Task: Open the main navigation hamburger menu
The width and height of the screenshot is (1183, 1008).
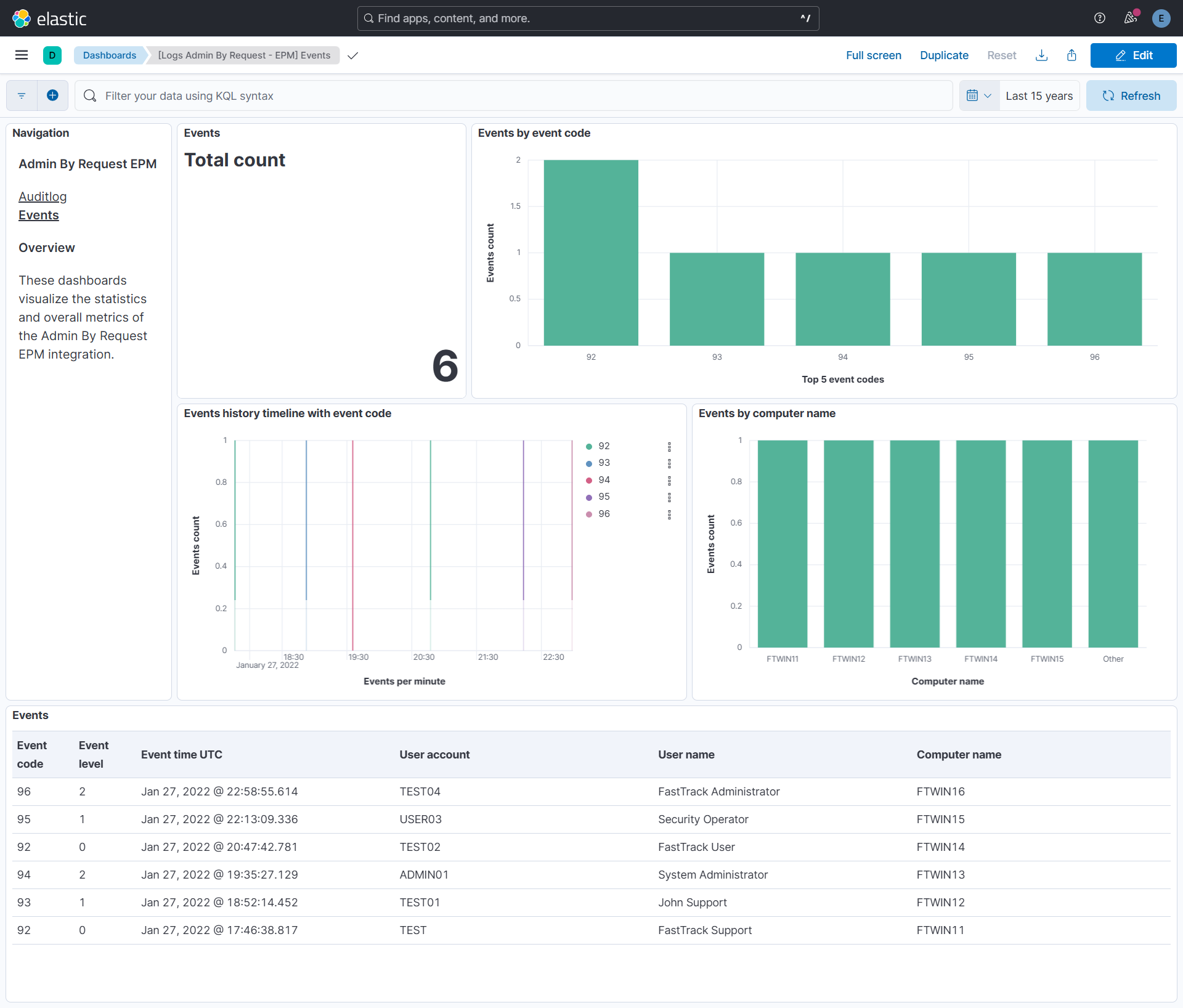Action: [x=22, y=55]
